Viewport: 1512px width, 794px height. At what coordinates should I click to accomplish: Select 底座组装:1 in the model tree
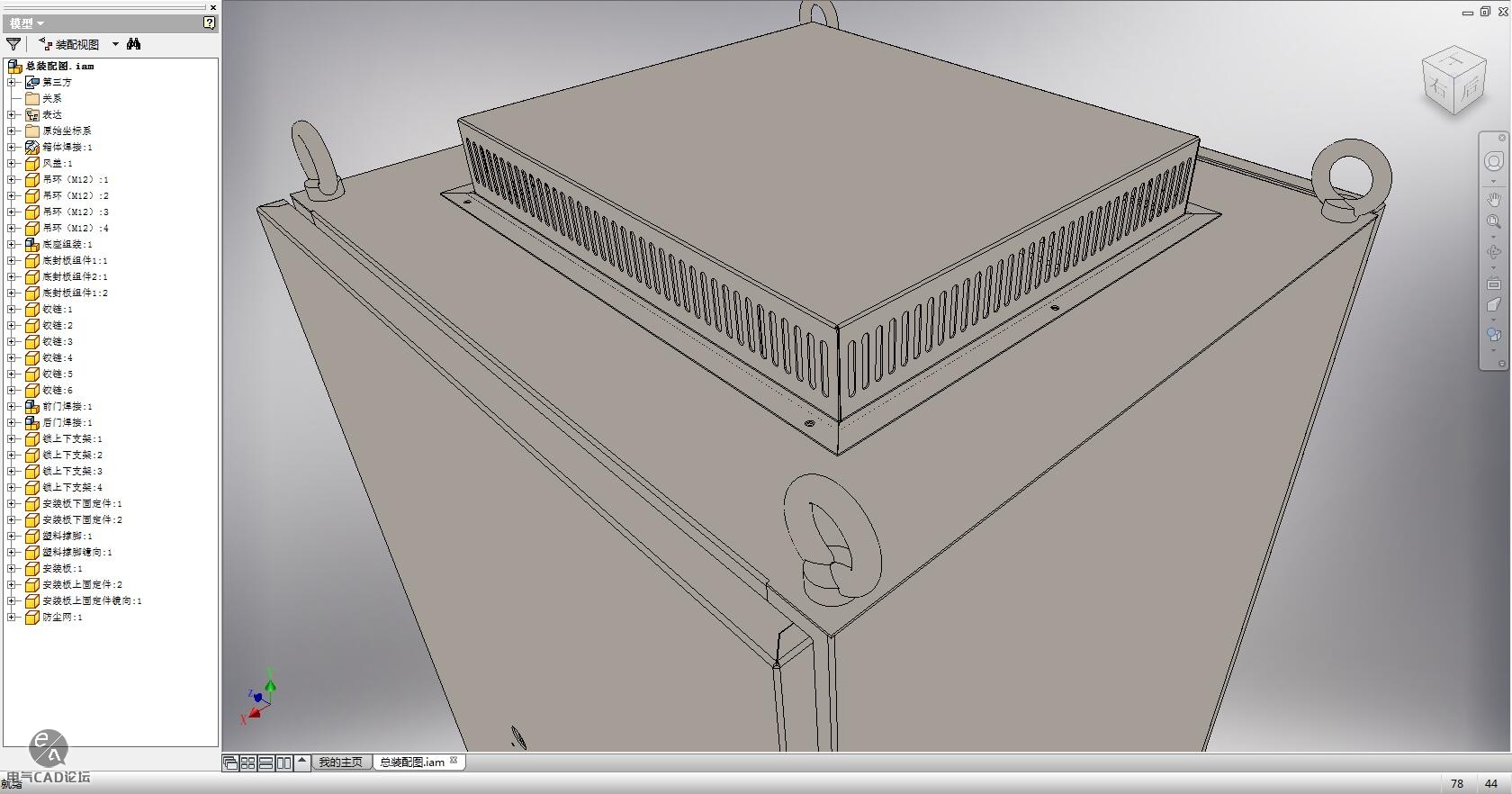pyautogui.click(x=67, y=245)
